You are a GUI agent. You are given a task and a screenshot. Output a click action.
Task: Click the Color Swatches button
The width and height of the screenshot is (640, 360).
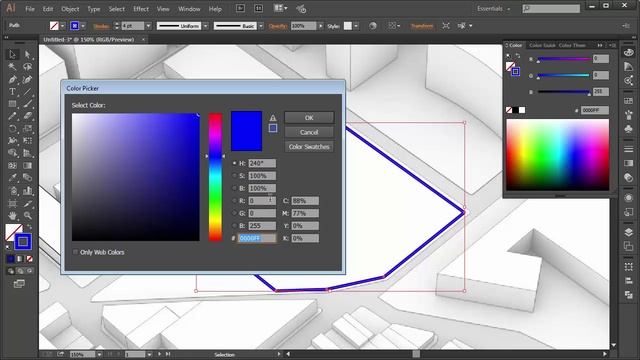pyautogui.click(x=309, y=147)
